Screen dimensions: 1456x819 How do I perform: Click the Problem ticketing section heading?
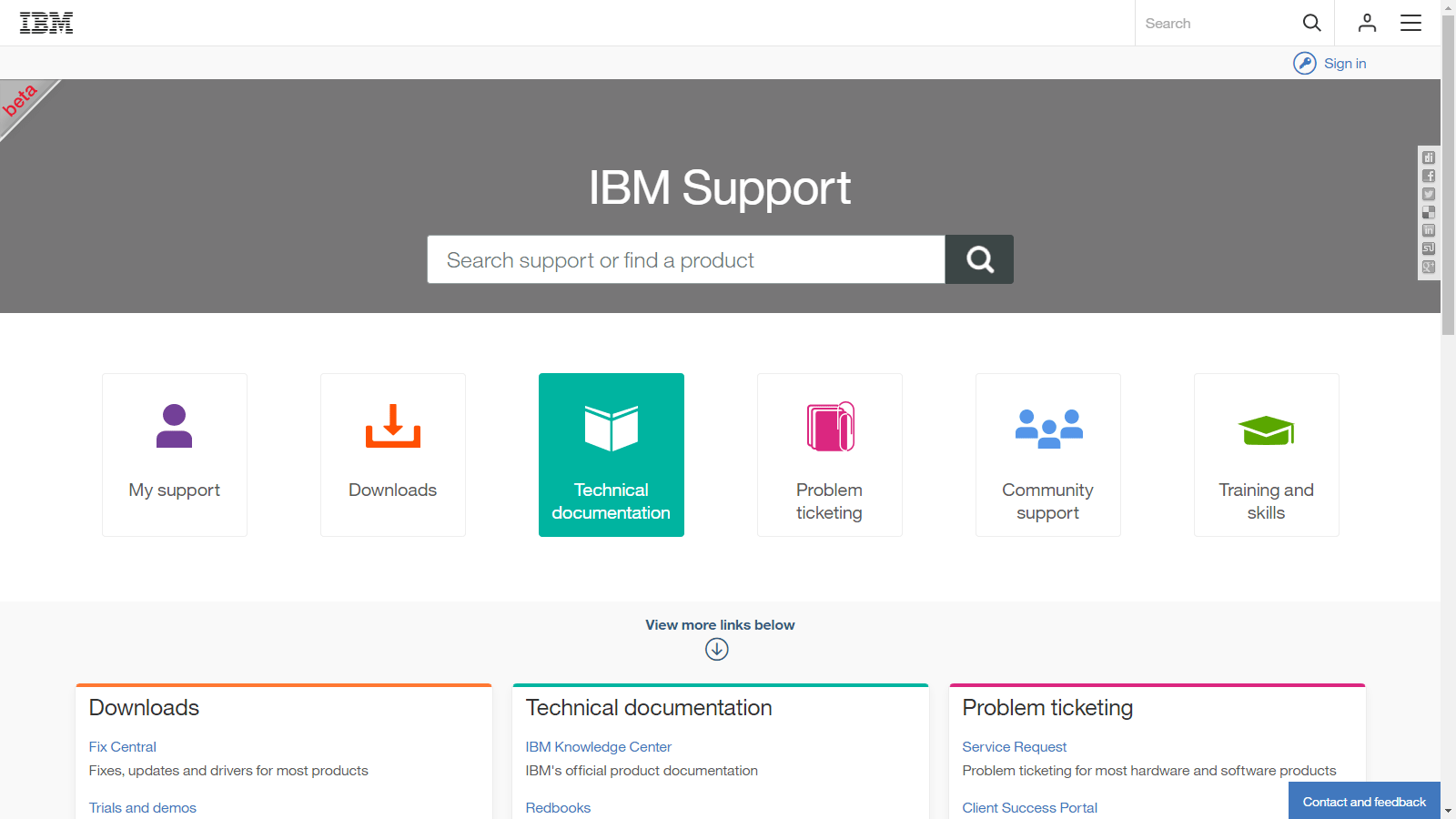pos(1047,708)
